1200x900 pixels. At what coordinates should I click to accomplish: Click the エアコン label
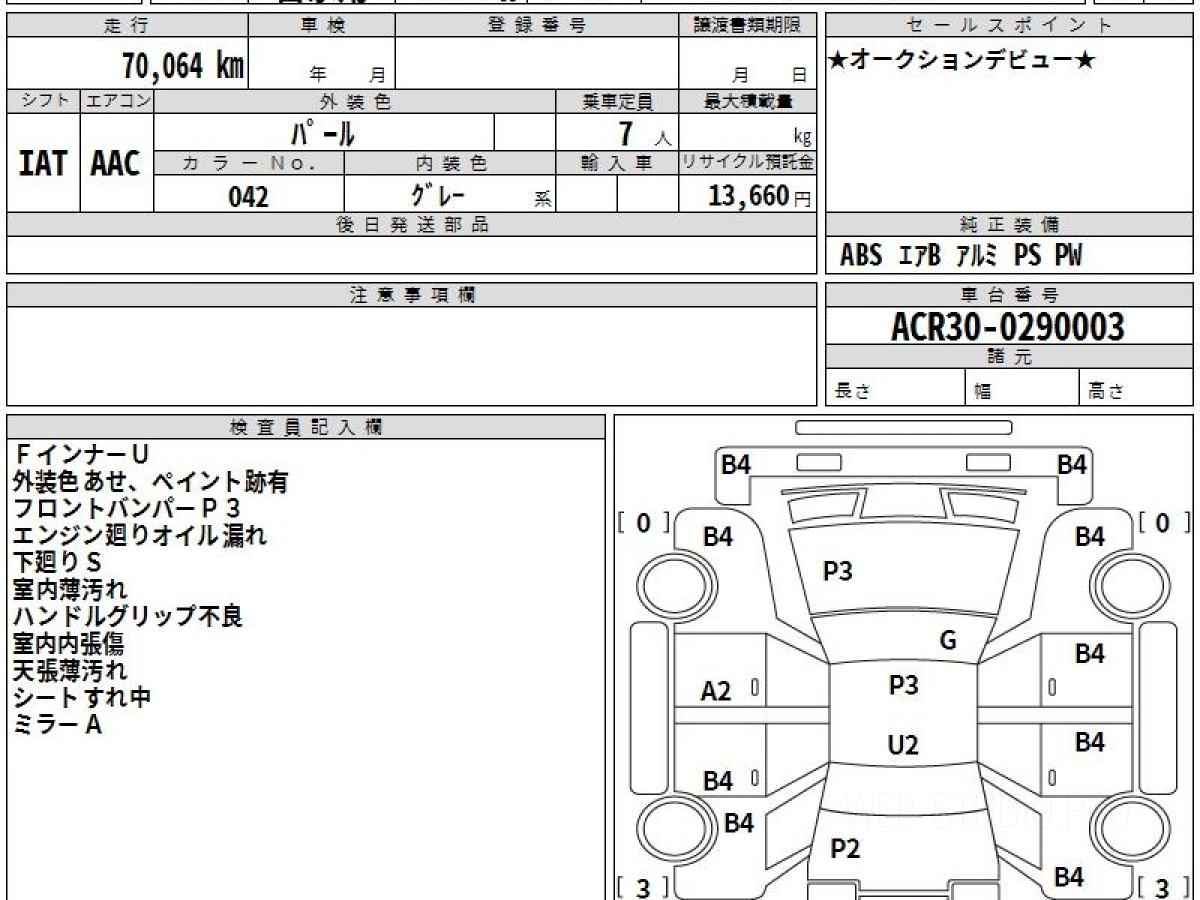click(117, 101)
